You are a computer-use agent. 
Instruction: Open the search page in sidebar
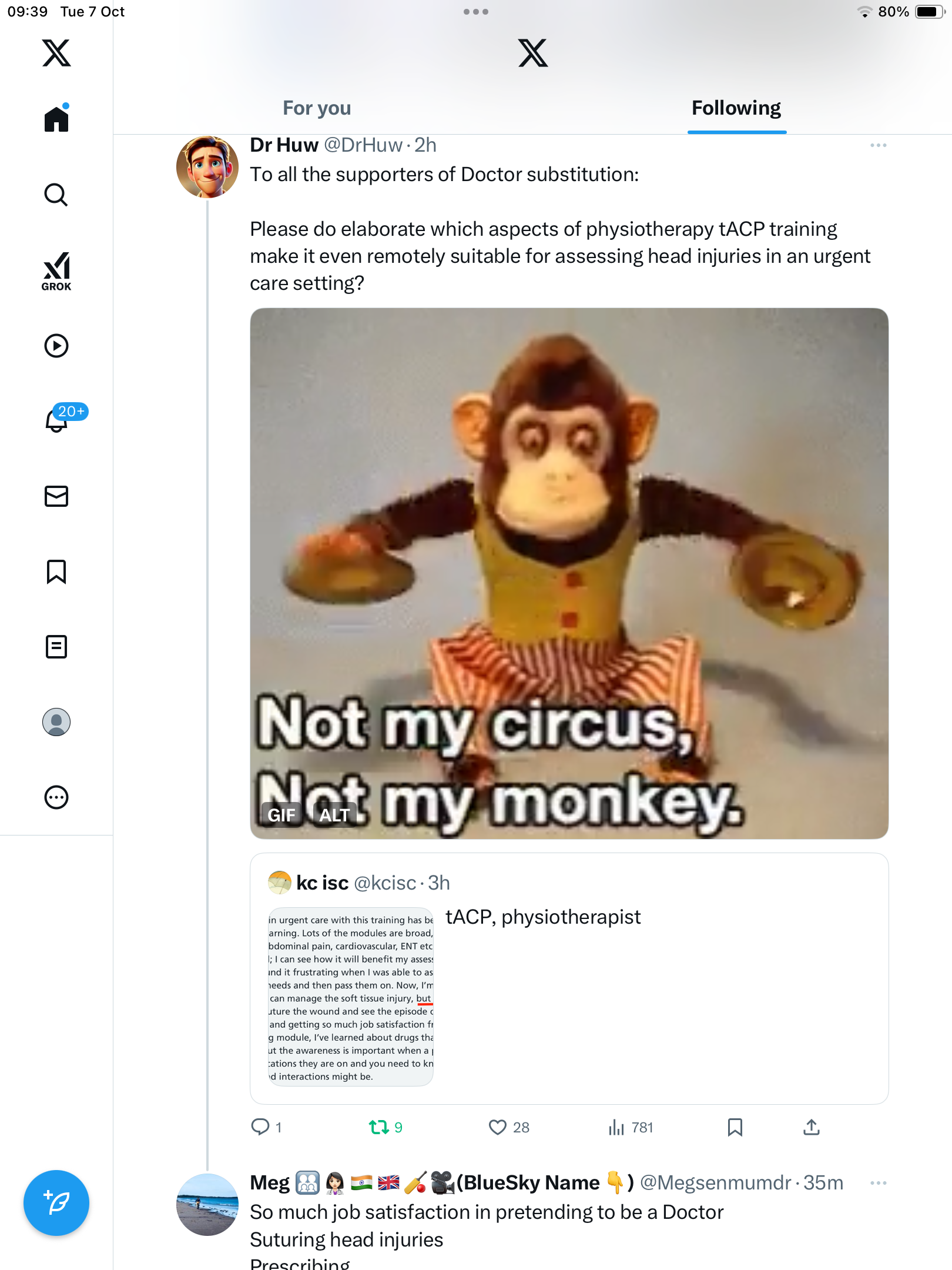56,195
